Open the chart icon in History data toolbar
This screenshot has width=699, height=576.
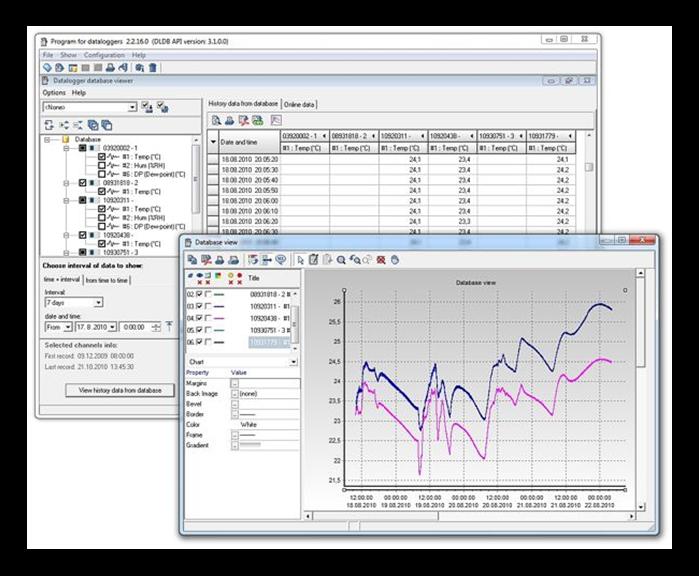point(276,120)
